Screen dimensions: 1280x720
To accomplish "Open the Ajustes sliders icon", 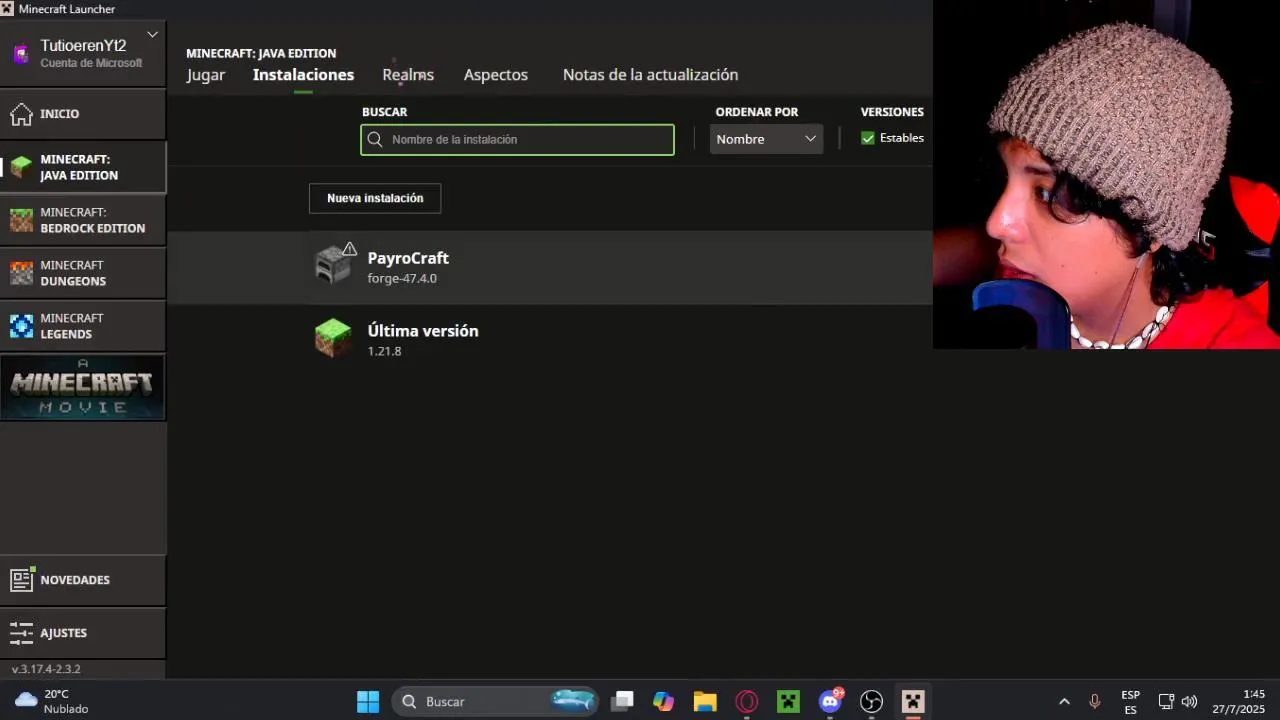I will click(22, 633).
